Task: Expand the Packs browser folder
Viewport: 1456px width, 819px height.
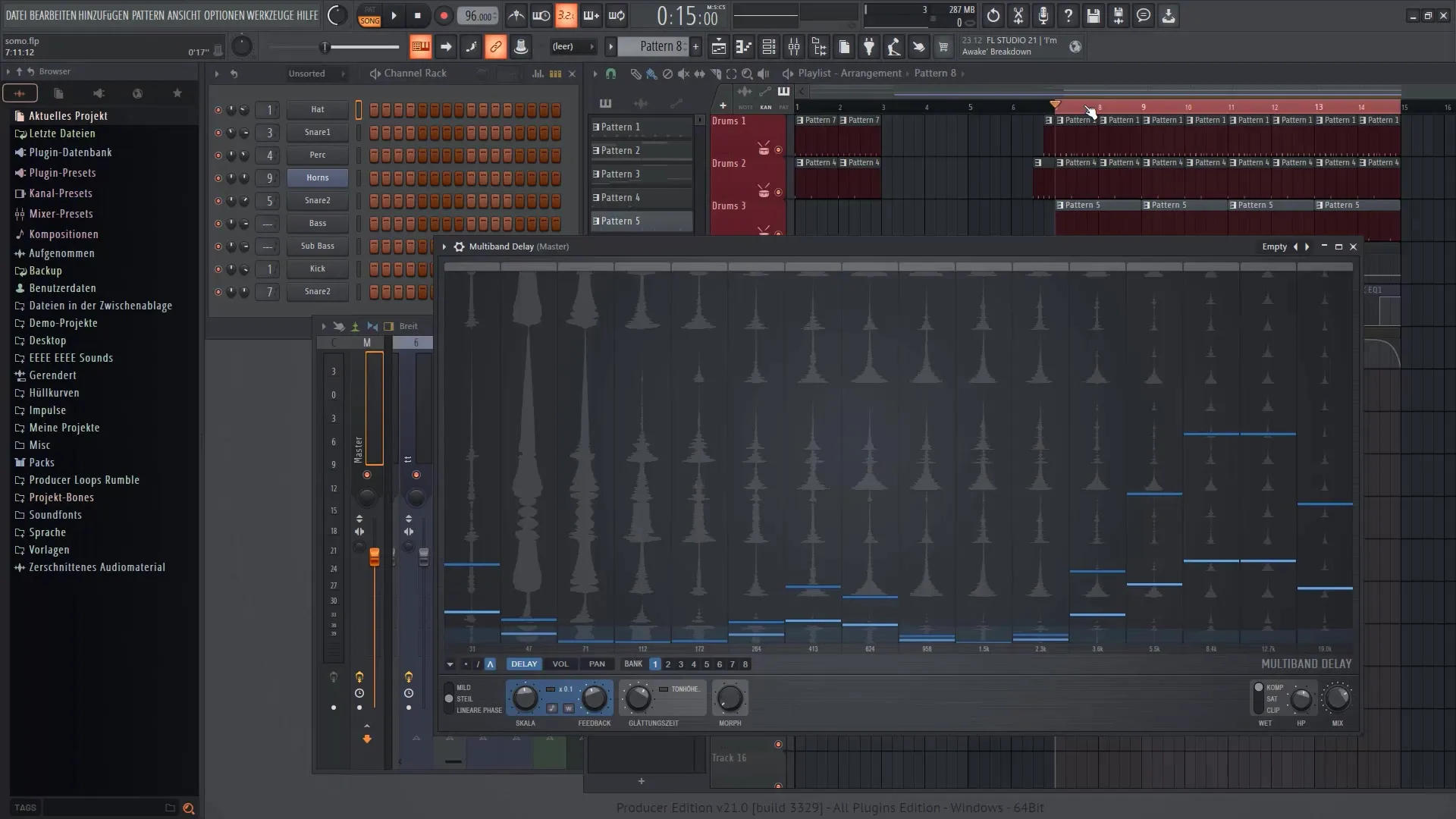Action: 42,463
